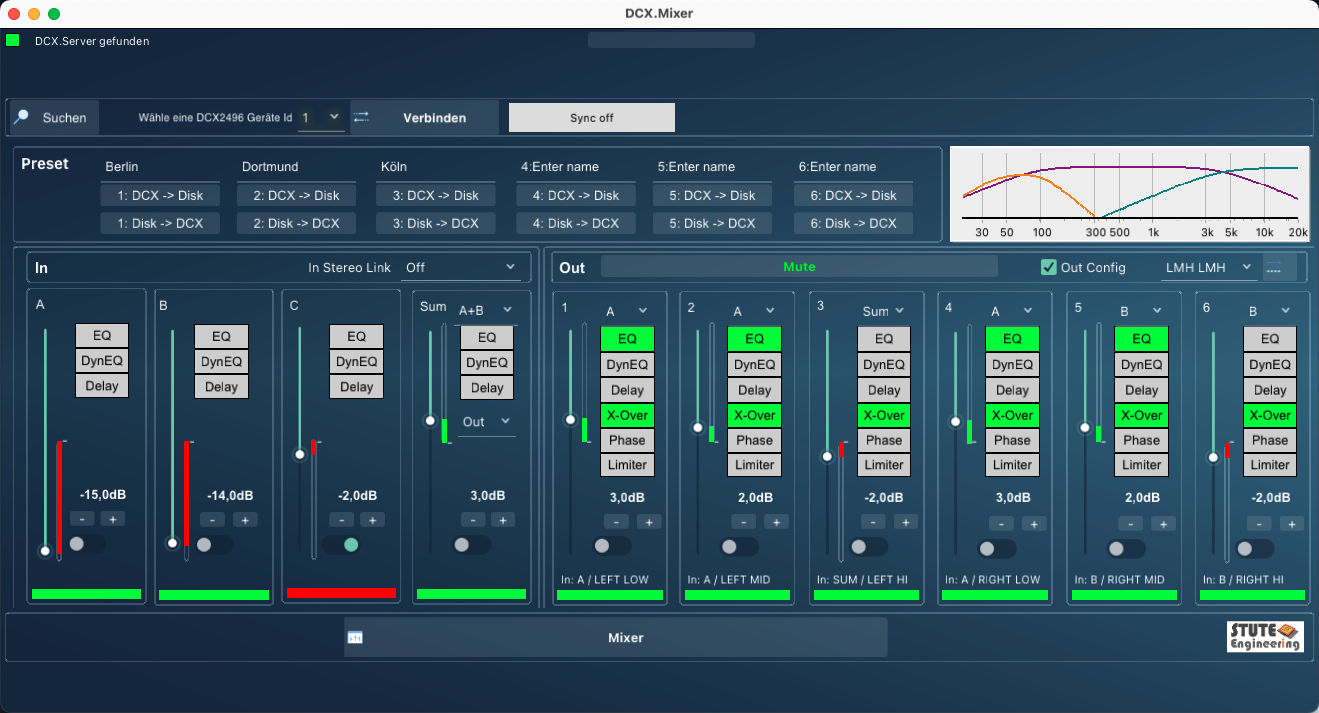Click 3: DCX -> Disk for Köln

click(435, 195)
